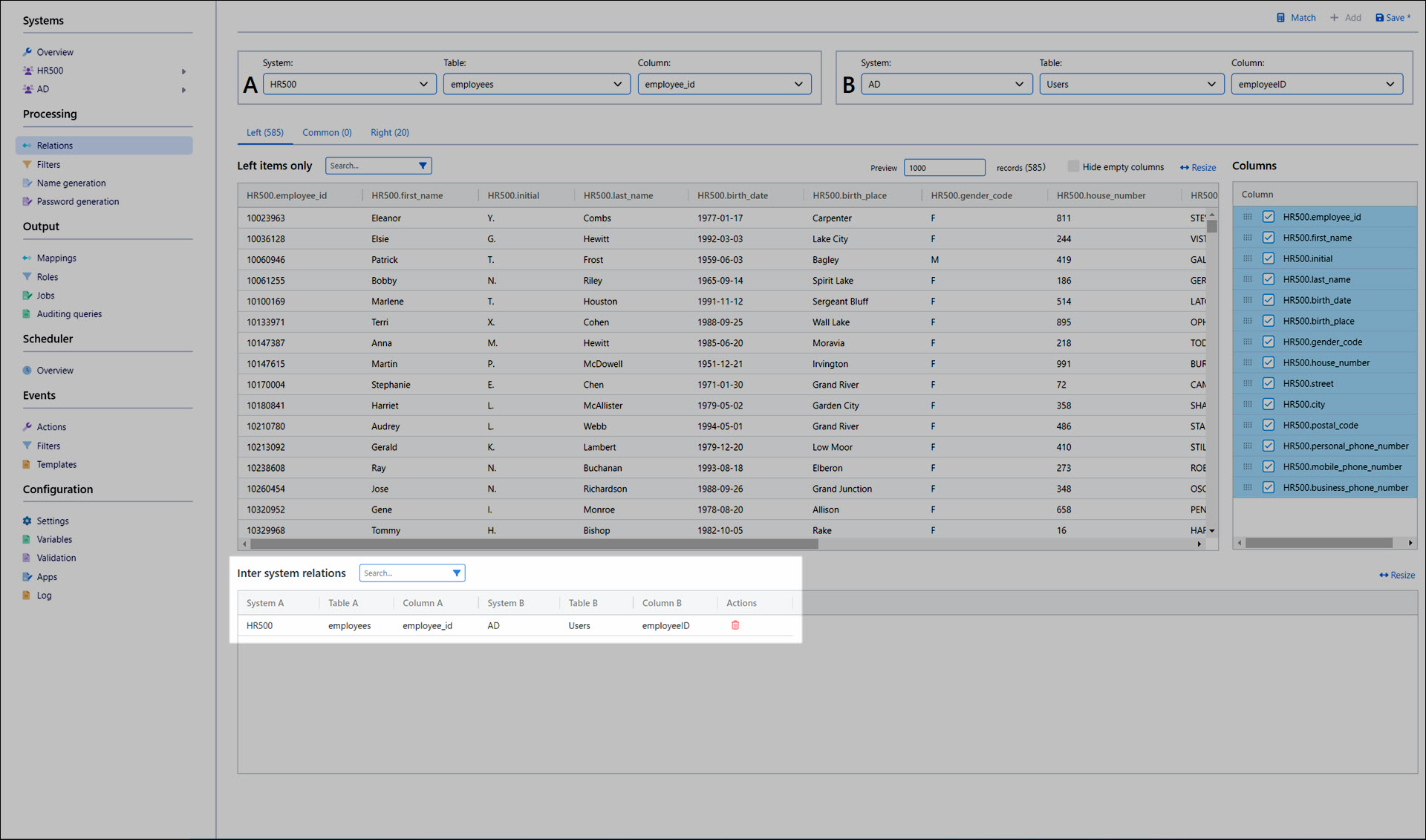The image size is (1426, 840).
Task: Click filter icon in Inter system relations search
Action: click(456, 573)
